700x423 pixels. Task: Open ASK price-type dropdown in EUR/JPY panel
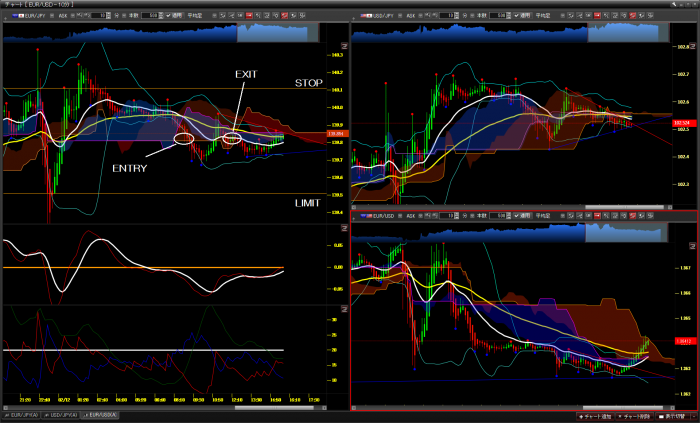point(72,16)
